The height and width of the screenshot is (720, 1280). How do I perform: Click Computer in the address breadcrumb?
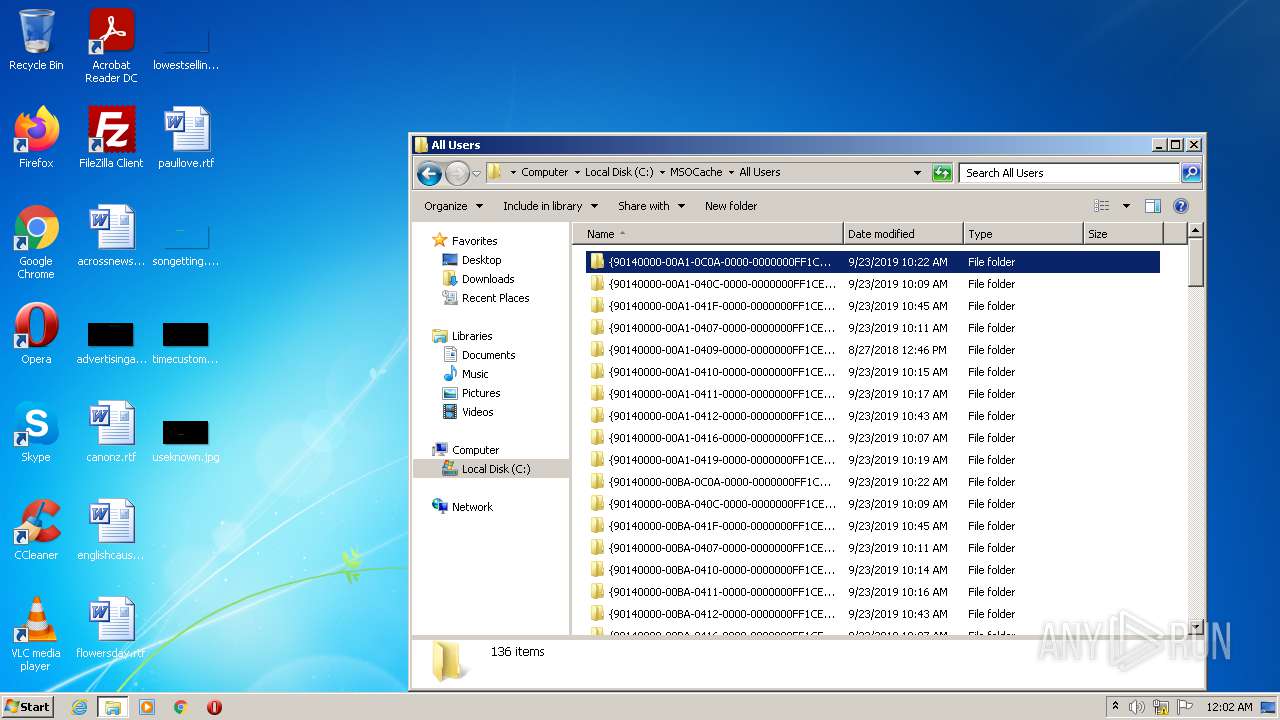[545, 172]
